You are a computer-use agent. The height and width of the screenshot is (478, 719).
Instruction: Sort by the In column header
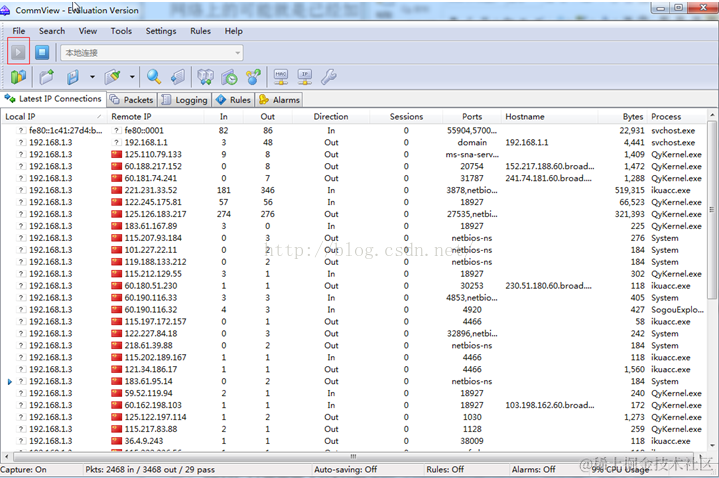(224, 117)
